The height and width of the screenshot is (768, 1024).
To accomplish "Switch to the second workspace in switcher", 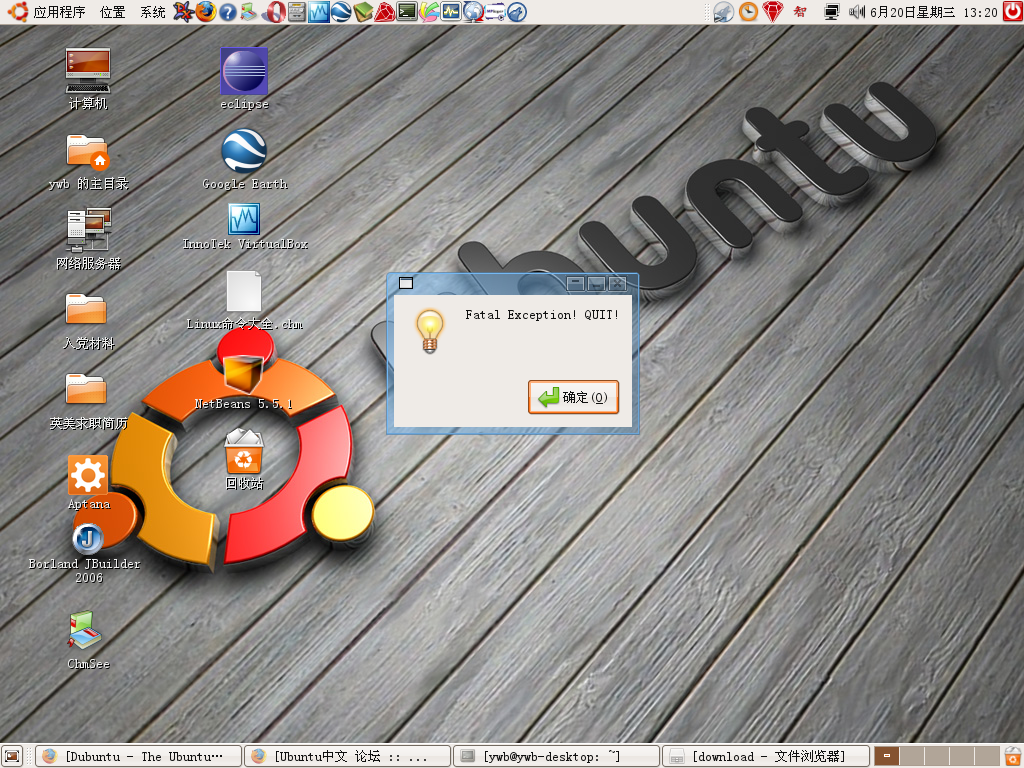I will click(912, 756).
